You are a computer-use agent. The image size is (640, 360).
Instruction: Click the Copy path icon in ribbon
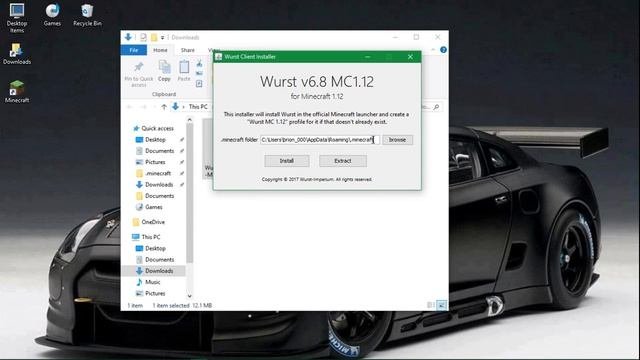(199, 73)
